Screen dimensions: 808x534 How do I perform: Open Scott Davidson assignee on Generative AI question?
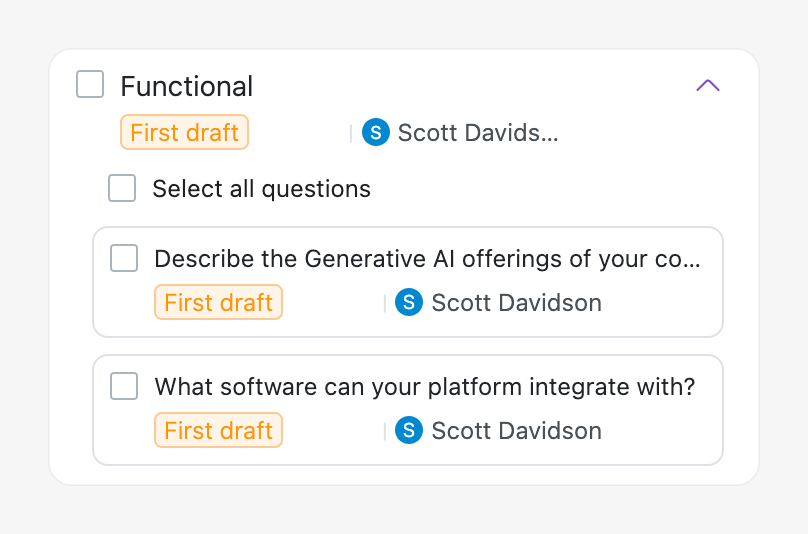tap(516, 302)
